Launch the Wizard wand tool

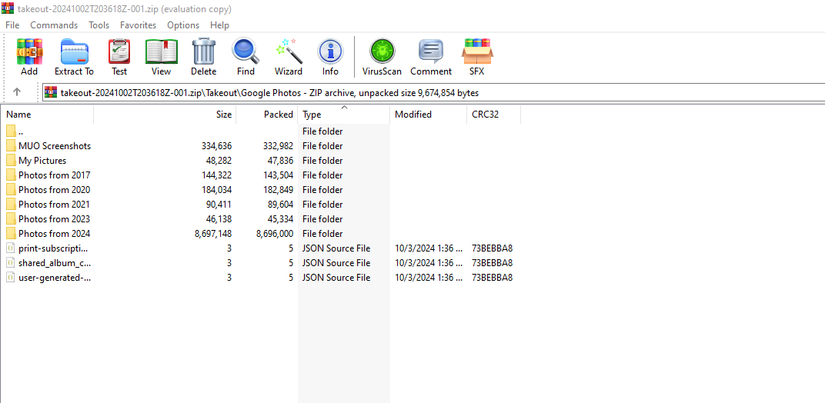pos(288,52)
